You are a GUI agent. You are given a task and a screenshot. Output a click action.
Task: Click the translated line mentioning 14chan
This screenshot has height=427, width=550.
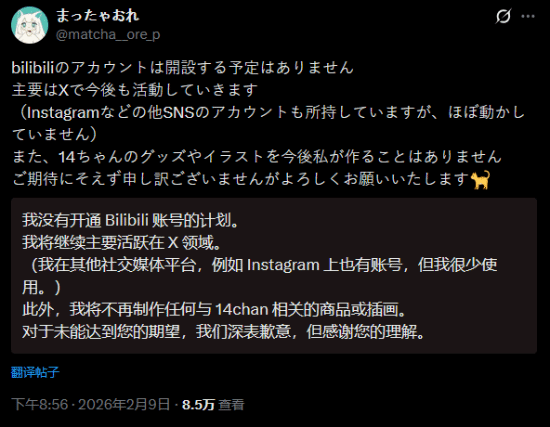[215, 309]
